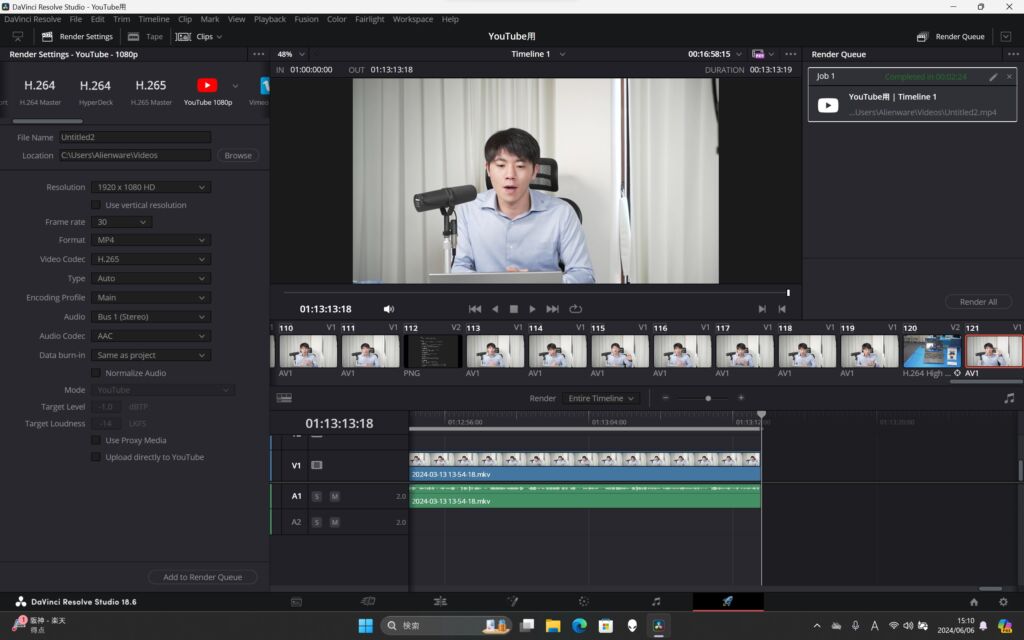The width and height of the screenshot is (1024, 640).
Task: Open the Resolution dropdown
Action: (x=151, y=187)
